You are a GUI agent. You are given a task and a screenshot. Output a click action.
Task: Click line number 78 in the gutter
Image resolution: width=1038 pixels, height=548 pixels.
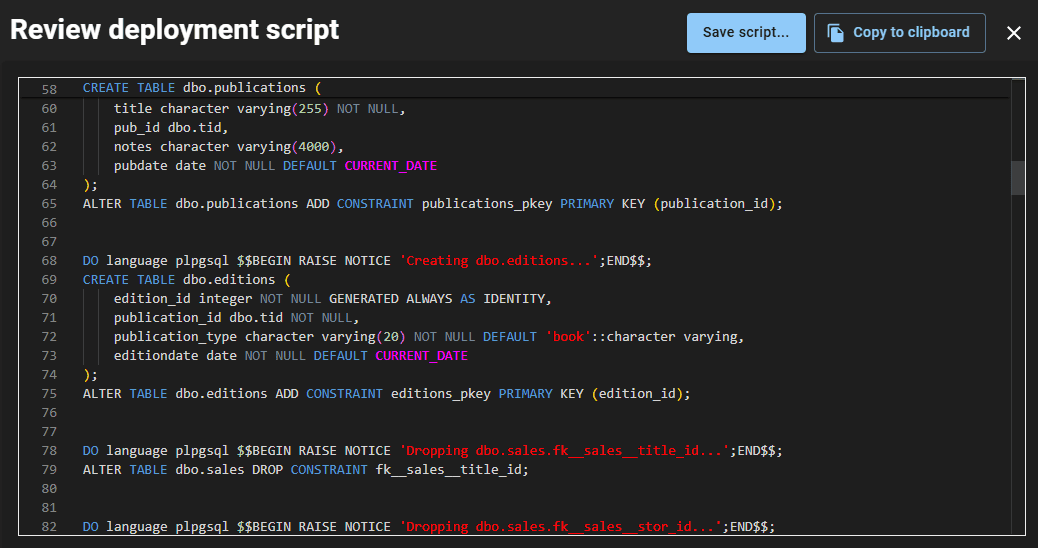point(49,451)
